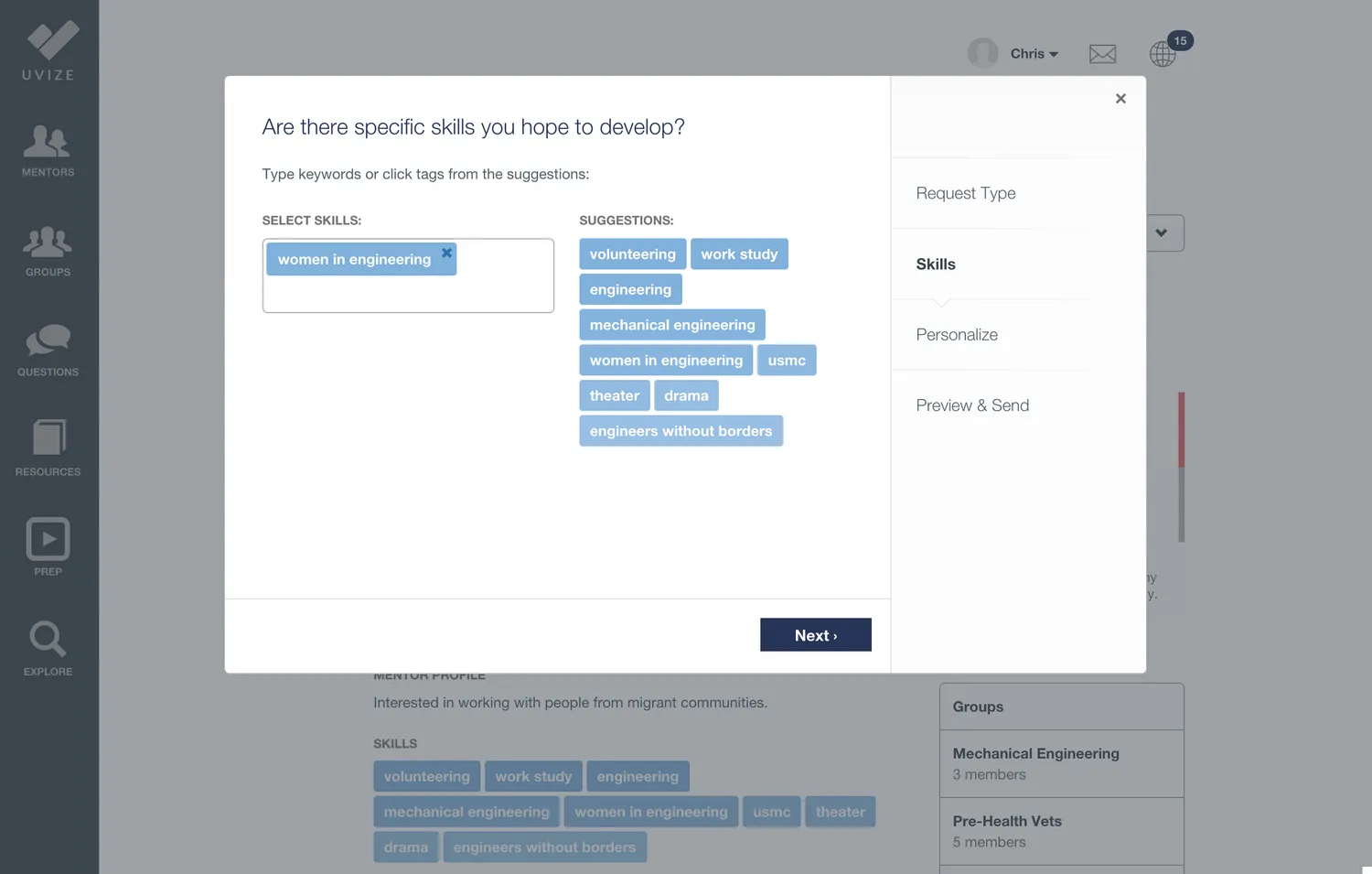
Task: Open the Groups sidebar icon
Action: pyautogui.click(x=48, y=251)
